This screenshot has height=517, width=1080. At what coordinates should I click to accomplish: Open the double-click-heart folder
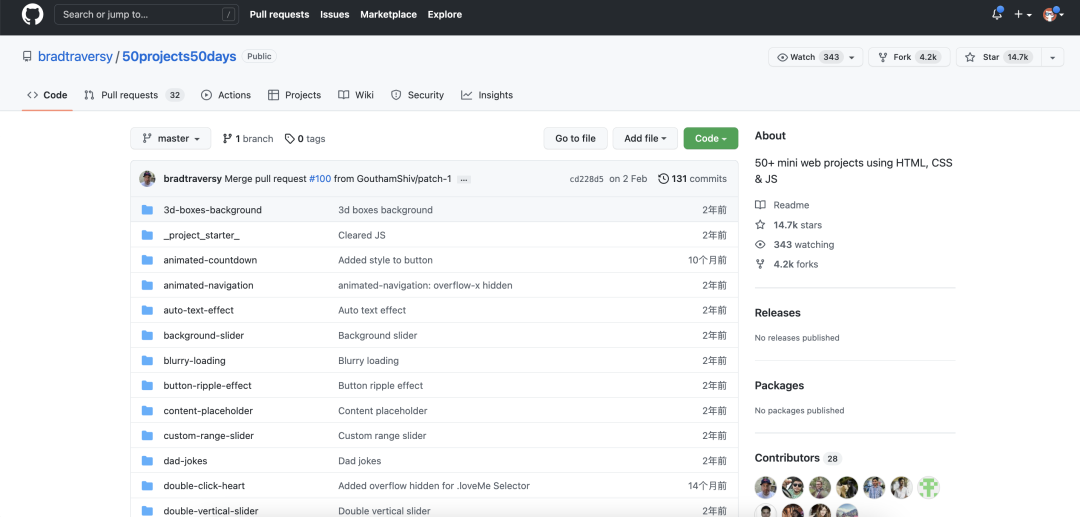(204, 486)
